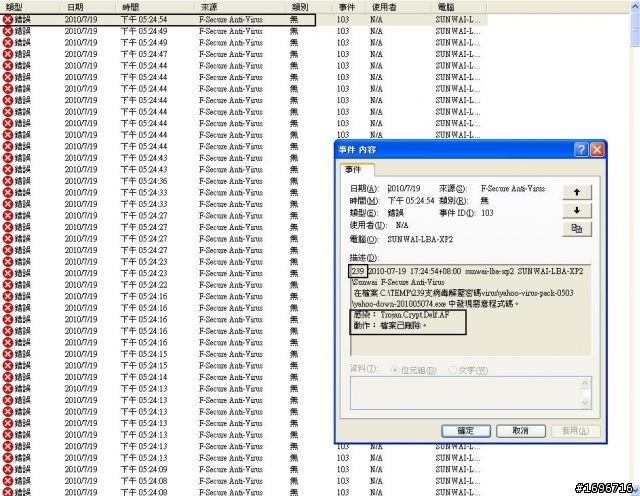This screenshot has width=640, height=496.
Task: Click yahoo-down-201005074.exe in the description
Action: [x=399, y=304]
